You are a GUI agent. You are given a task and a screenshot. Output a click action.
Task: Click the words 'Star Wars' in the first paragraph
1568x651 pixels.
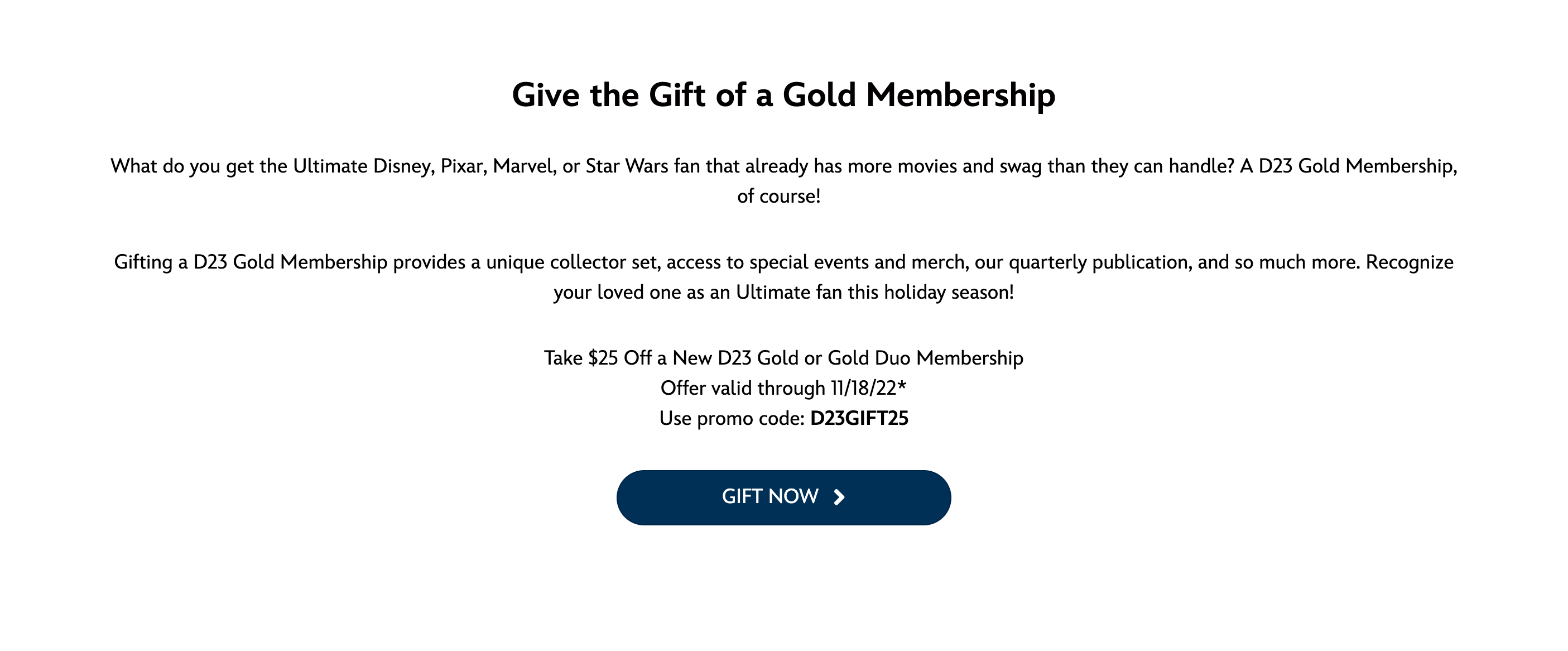(x=626, y=166)
